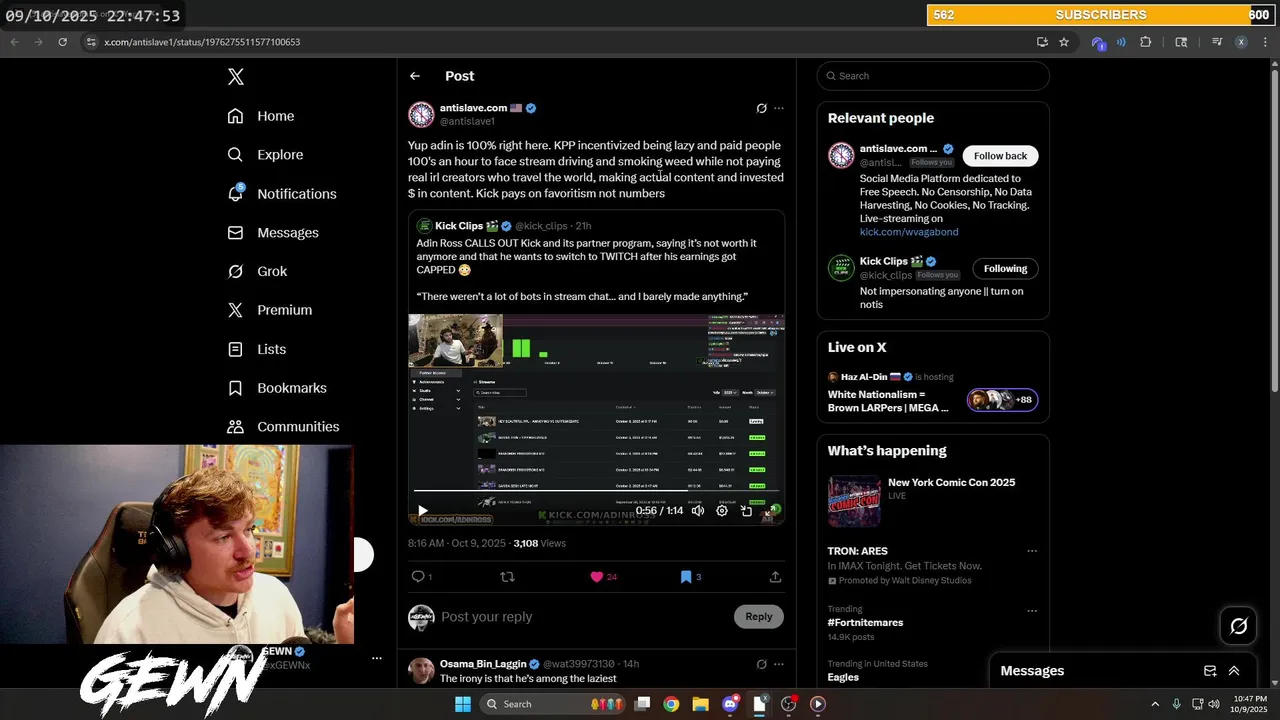1280x720 pixels.
Task: Click the X search box
Action: 933,76
